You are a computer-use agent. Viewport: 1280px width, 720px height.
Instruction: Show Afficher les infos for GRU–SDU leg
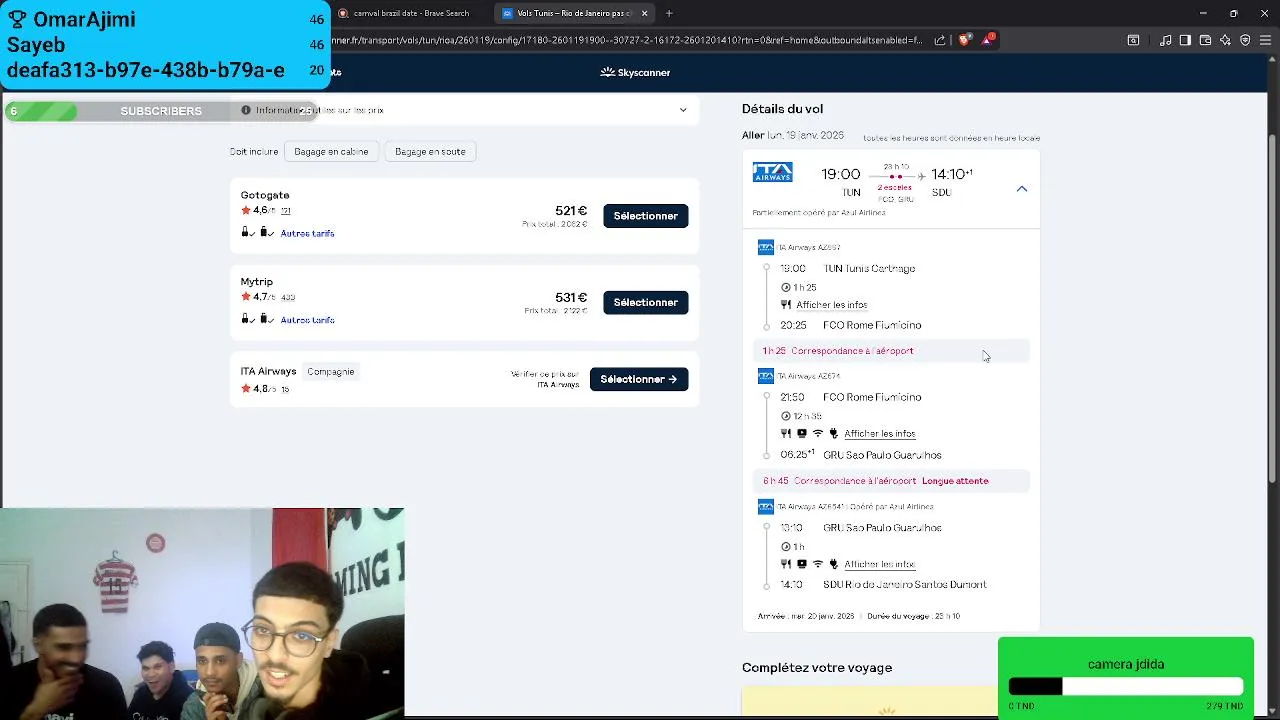coord(880,564)
